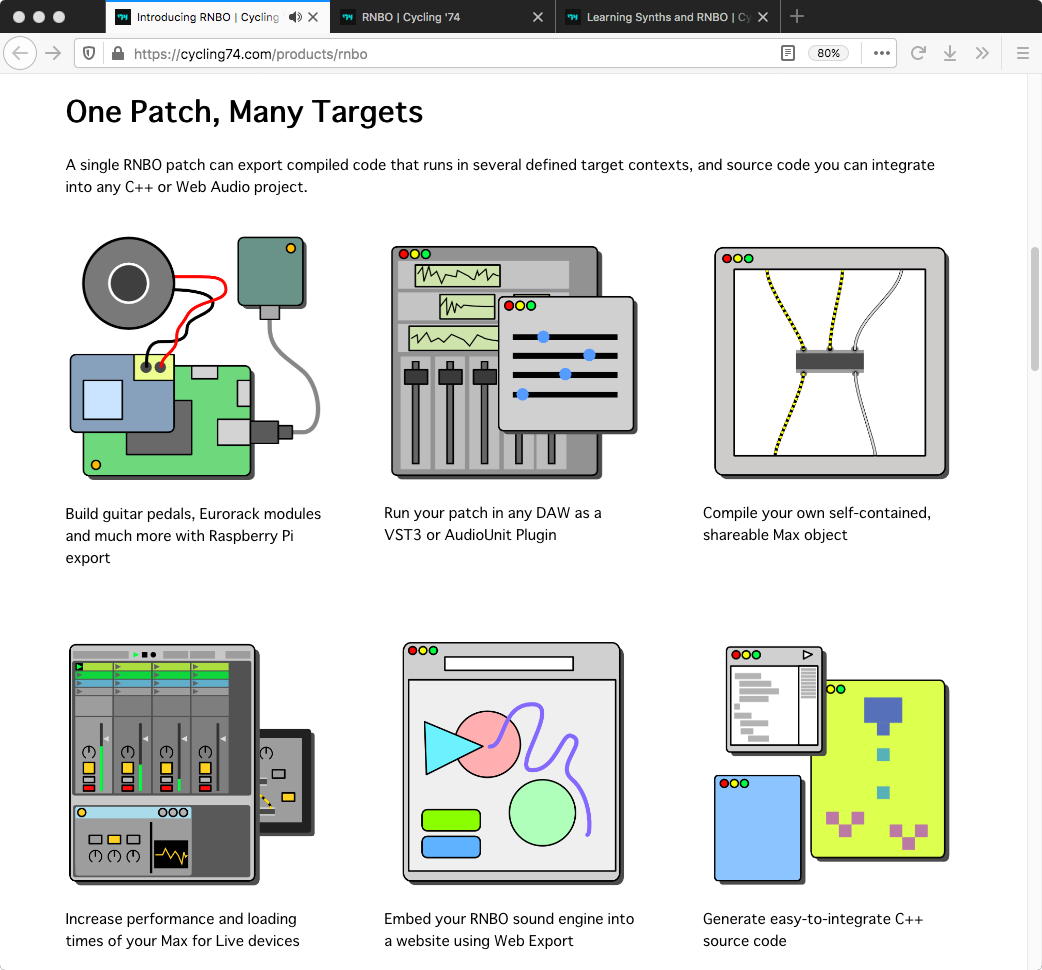Click the Raspberry Pi hardware illustration
Viewport: 1042px width, 970px height.
pos(195,357)
